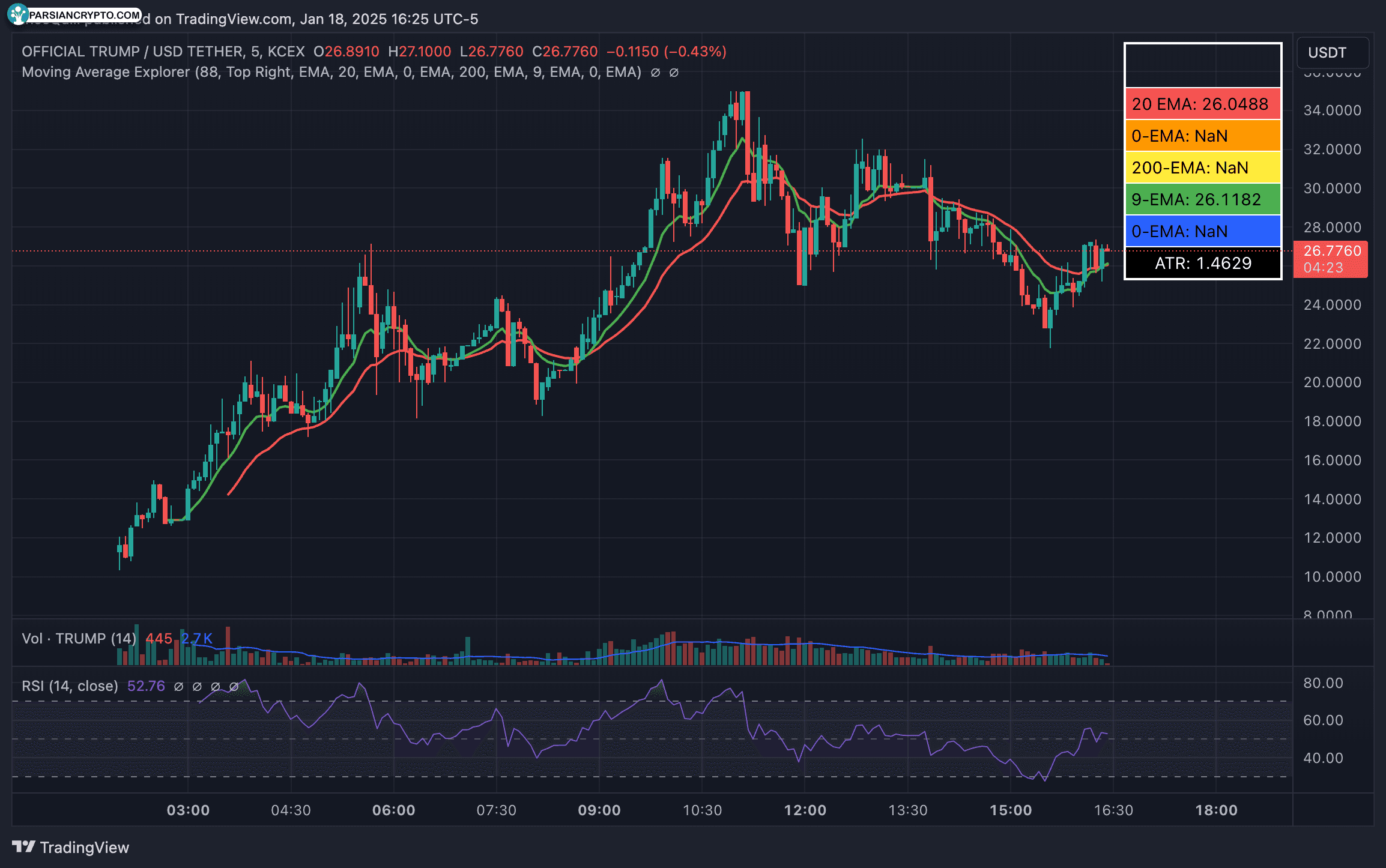
Task: Click the 30.0000 price axis label
Action: click(1332, 188)
